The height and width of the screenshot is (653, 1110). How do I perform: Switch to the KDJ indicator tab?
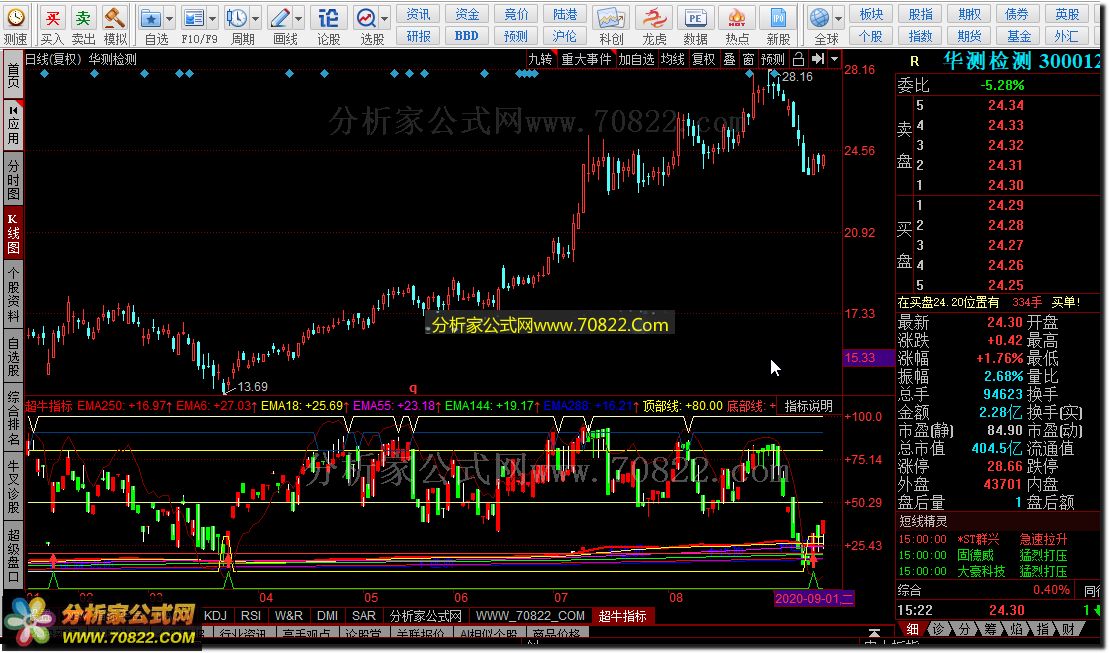(x=215, y=615)
